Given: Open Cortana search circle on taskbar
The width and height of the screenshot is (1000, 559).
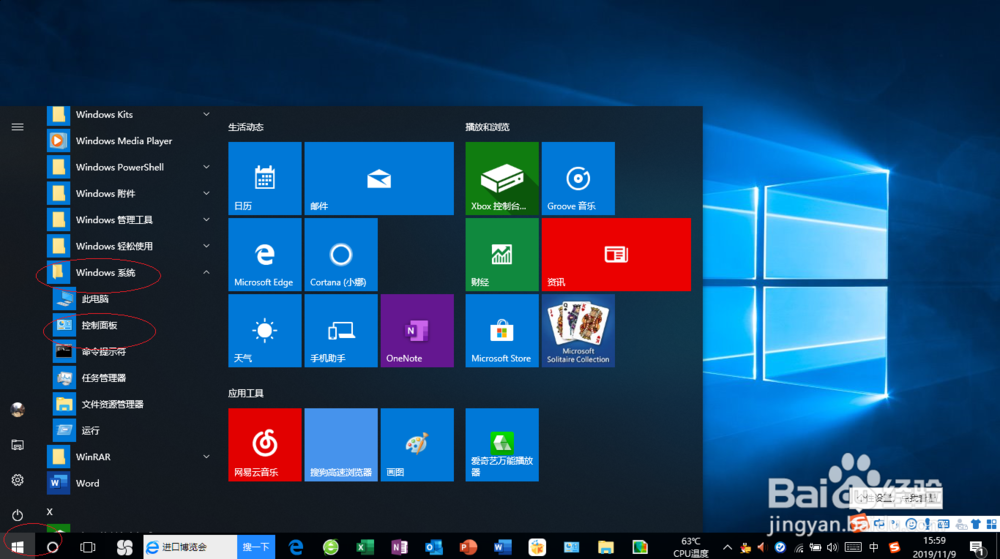Looking at the screenshot, I should 52,547.
